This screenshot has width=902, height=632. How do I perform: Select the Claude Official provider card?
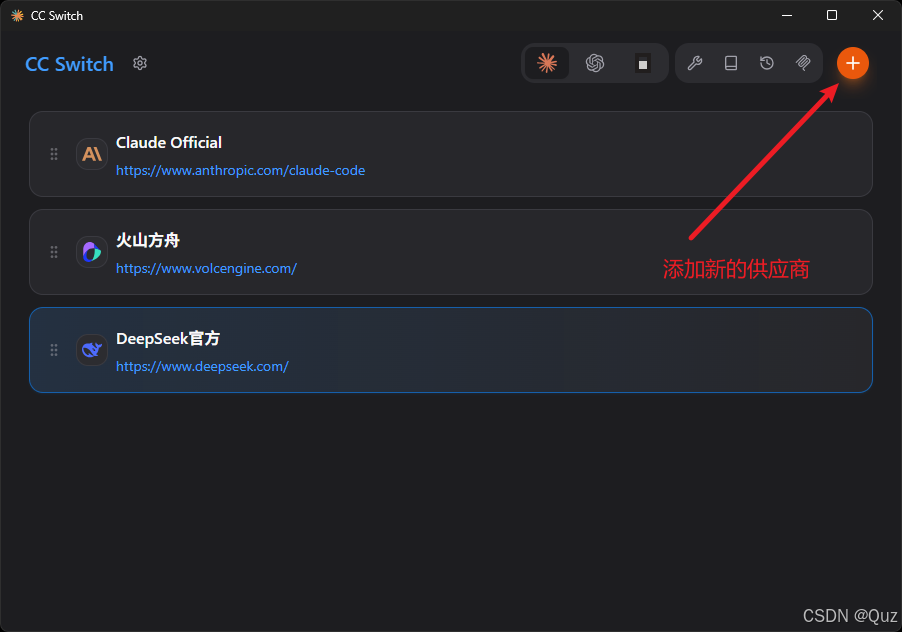tap(451, 154)
